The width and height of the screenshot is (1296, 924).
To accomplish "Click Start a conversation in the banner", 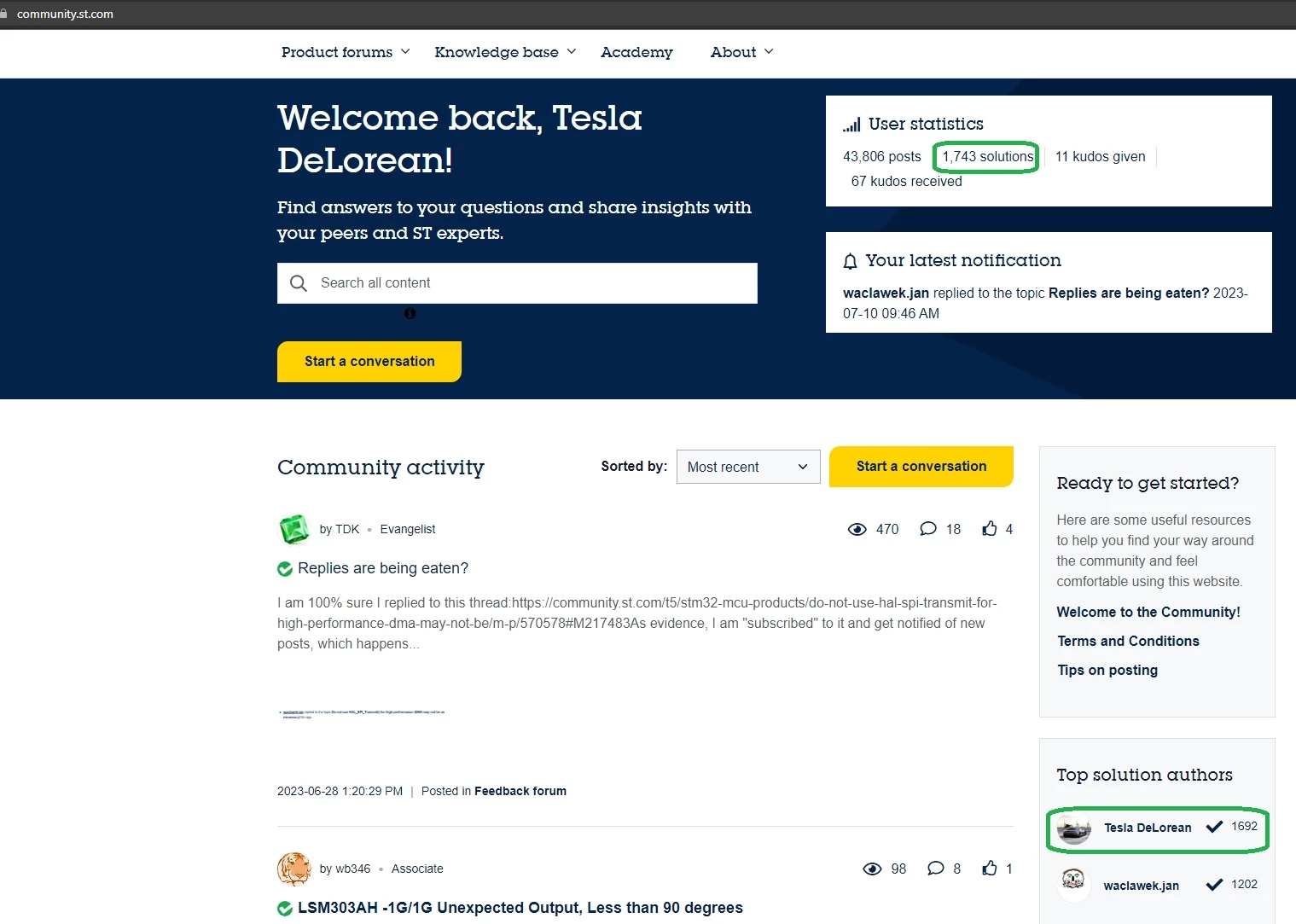I will point(369,362).
